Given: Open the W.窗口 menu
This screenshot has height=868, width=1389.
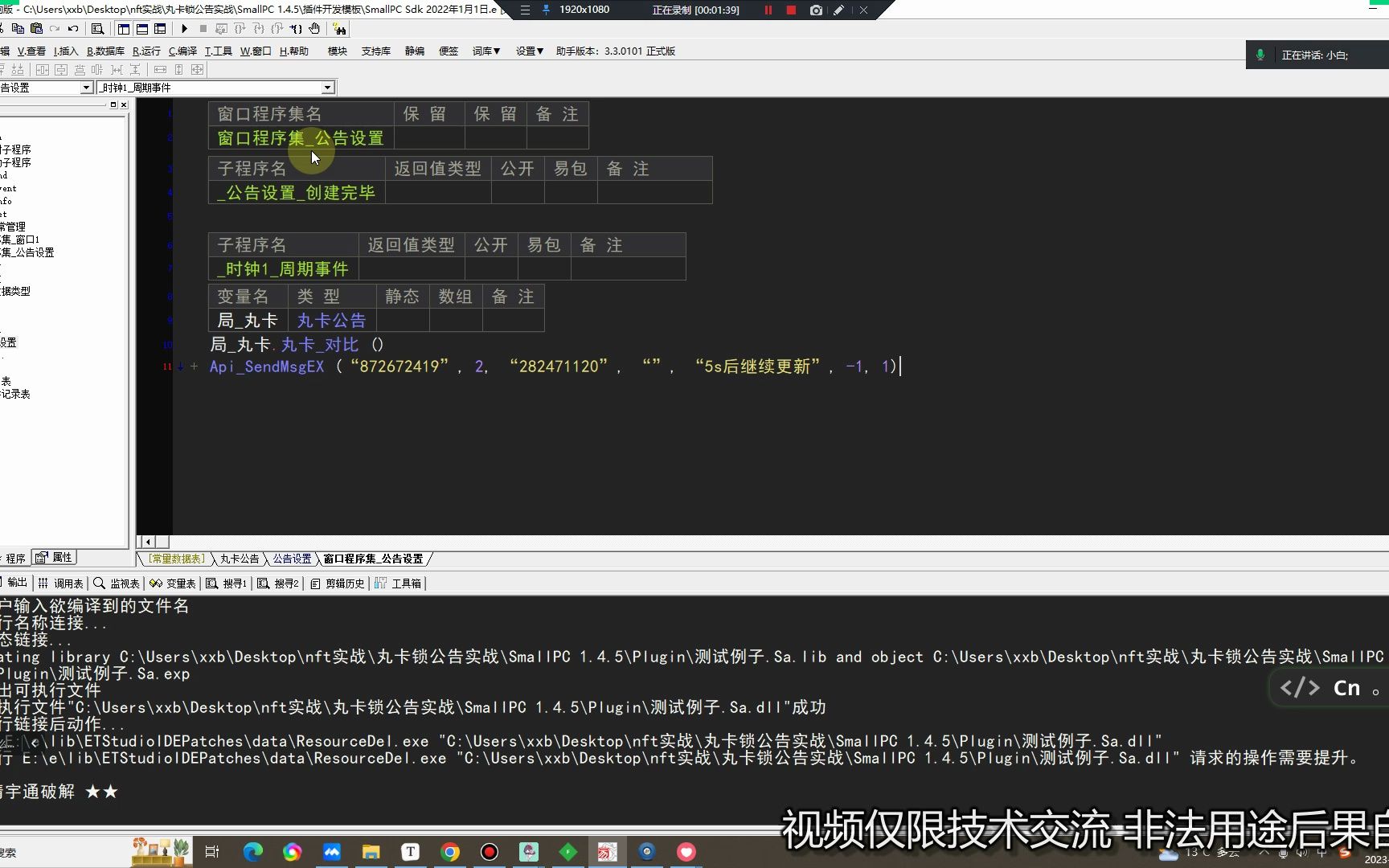Looking at the screenshot, I should [256, 51].
